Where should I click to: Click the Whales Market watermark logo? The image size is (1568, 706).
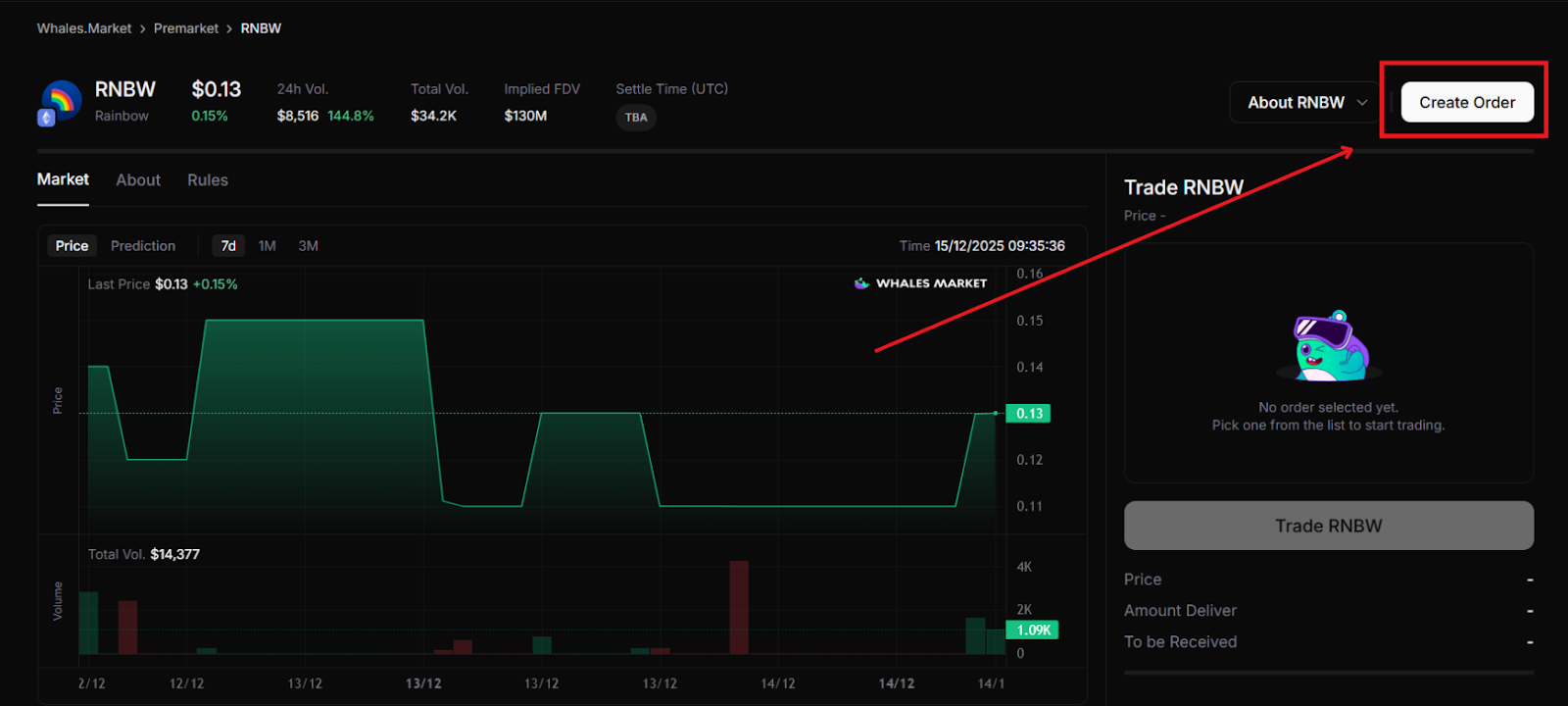(920, 283)
